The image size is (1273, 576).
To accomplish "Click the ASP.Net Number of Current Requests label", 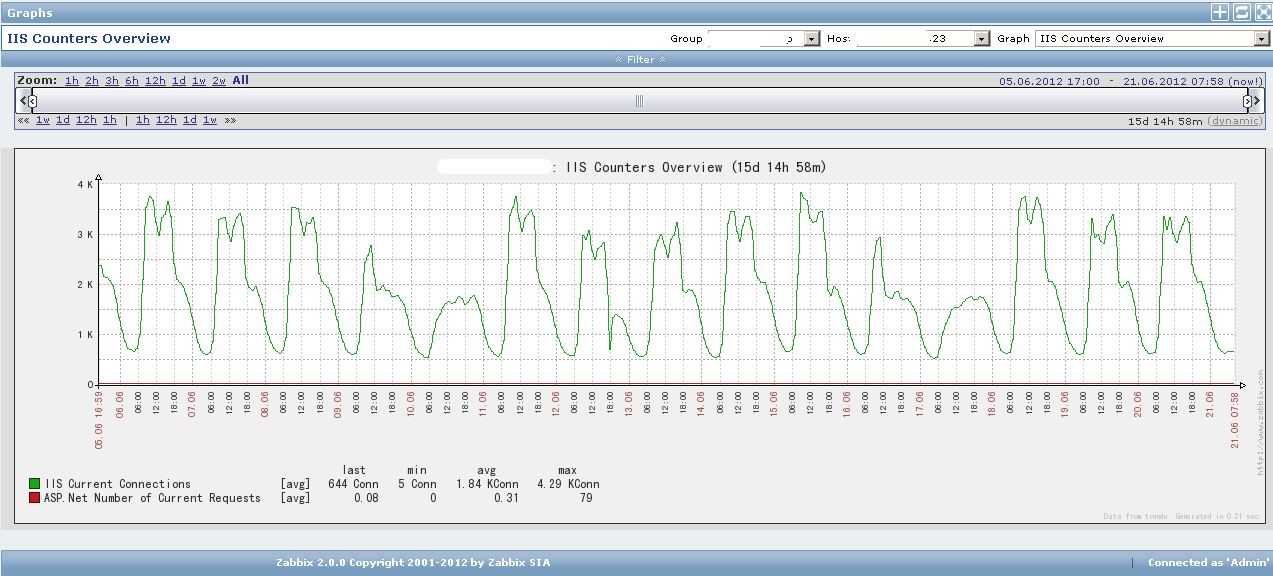I will 153,498.
